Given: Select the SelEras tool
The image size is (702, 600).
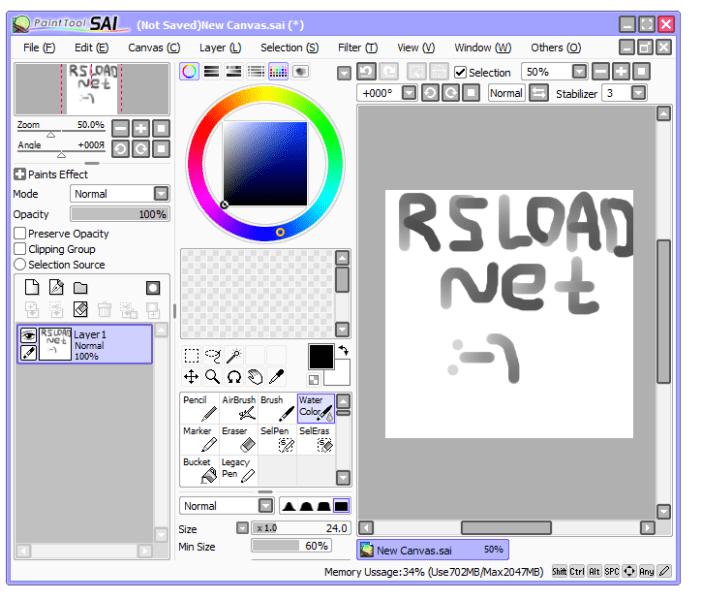Looking at the screenshot, I should pyautogui.click(x=316, y=439).
